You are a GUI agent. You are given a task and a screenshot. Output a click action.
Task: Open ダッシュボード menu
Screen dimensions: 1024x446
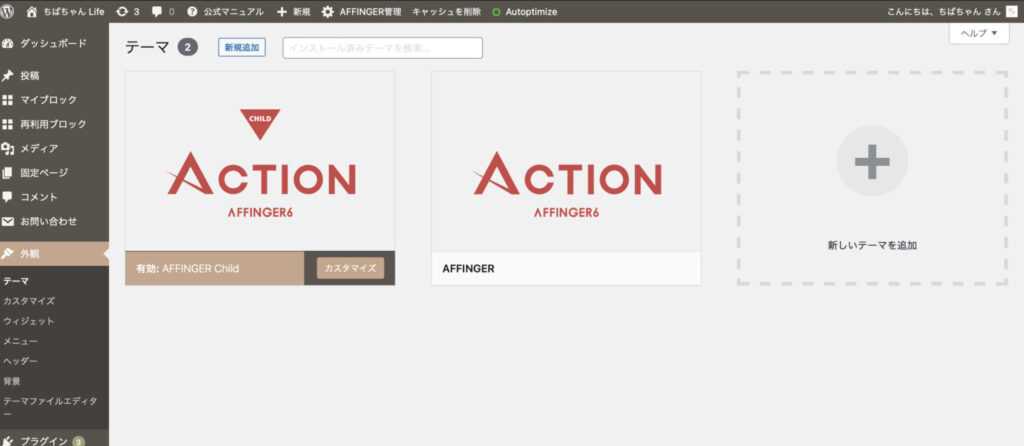click(54, 44)
